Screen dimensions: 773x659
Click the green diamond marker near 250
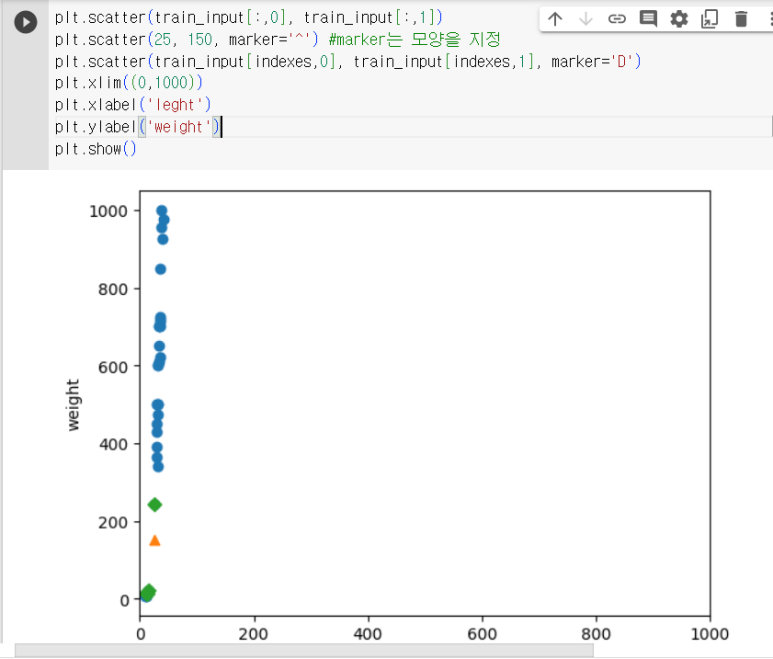coord(155,505)
